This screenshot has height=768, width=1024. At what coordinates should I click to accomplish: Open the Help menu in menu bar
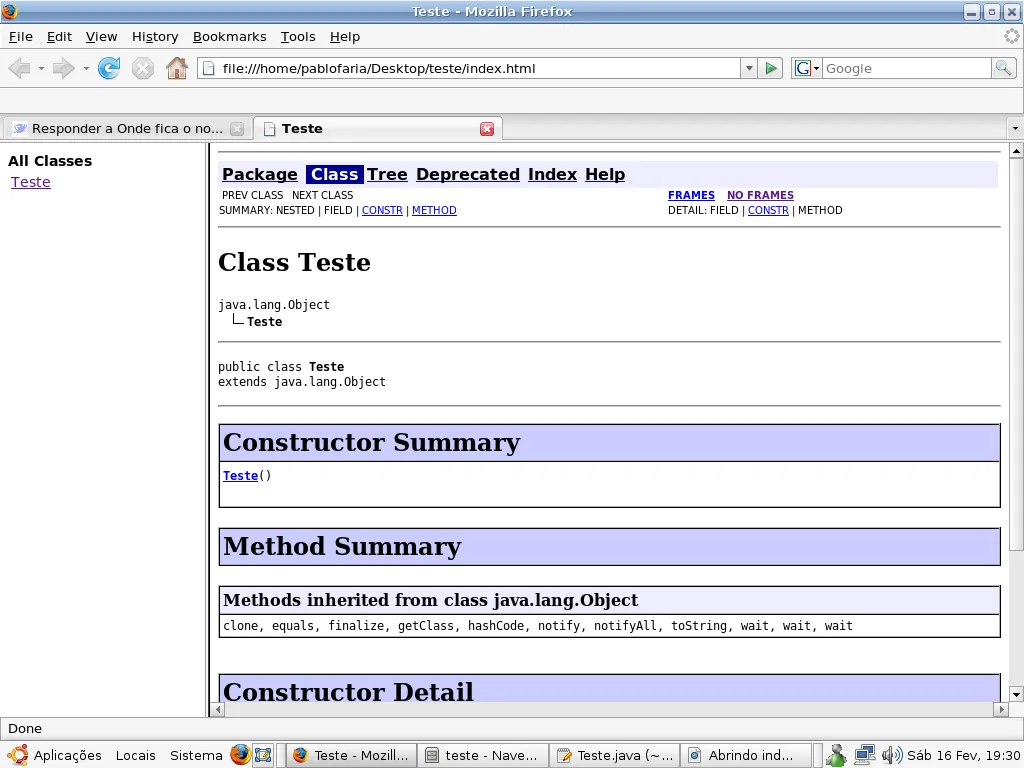(345, 37)
